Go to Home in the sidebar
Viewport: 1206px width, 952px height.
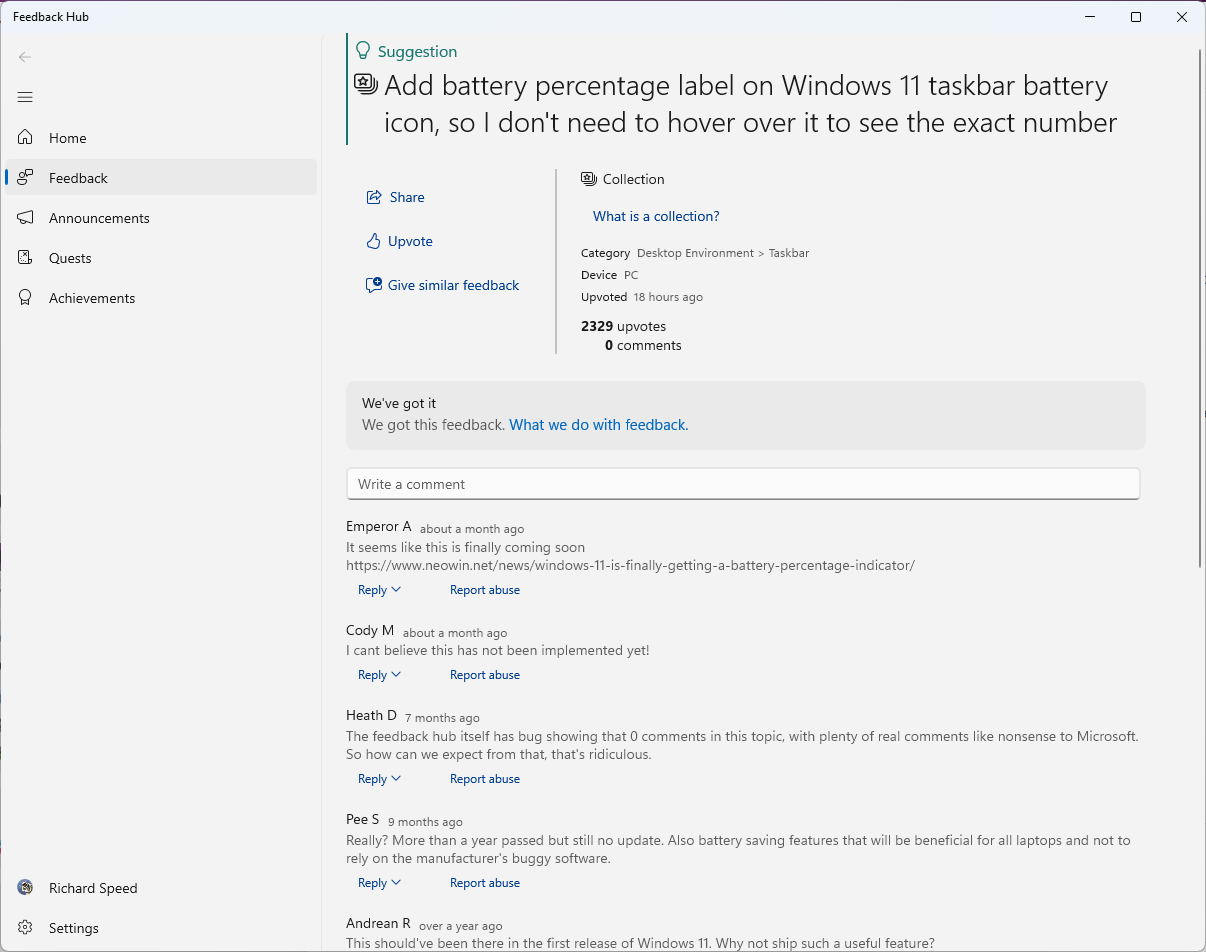pos(161,138)
